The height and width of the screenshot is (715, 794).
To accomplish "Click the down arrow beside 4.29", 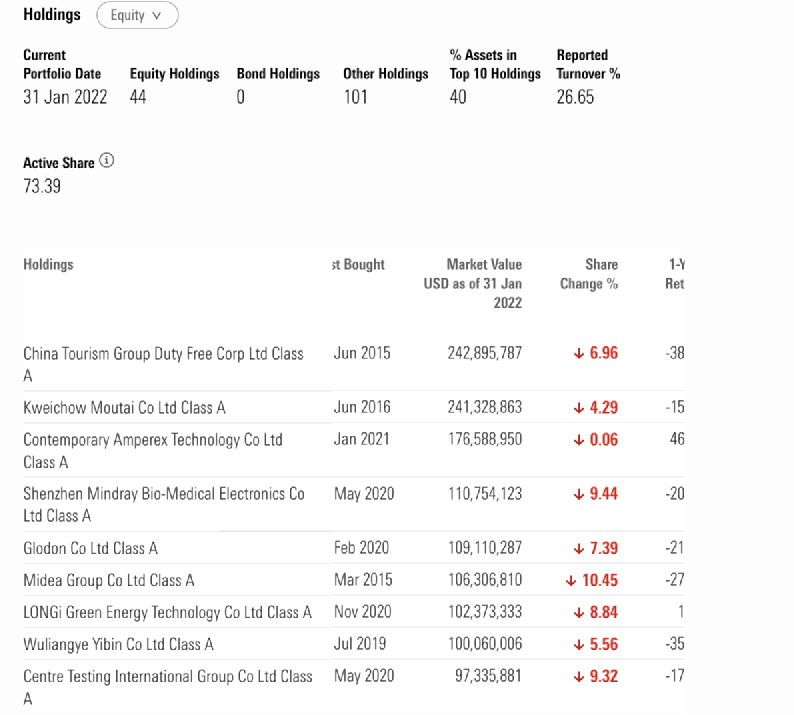I will [x=578, y=408].
